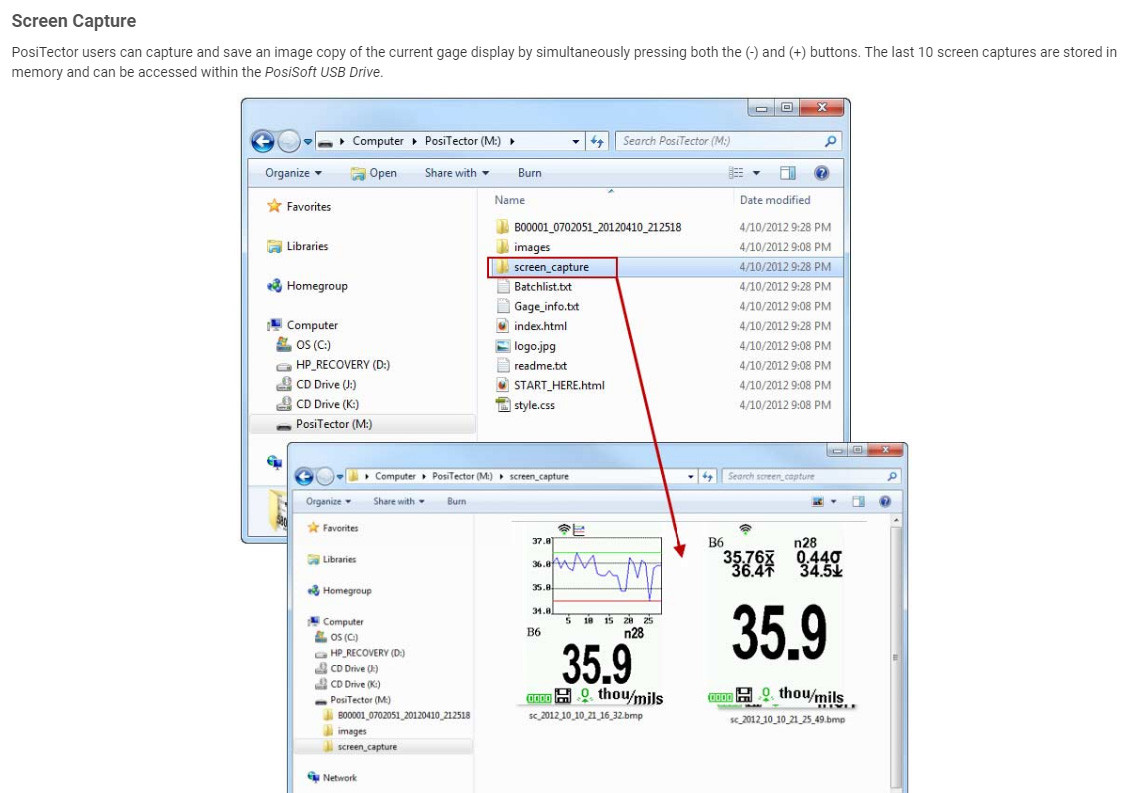This screenshot has width=1125, height=793.
Task: Select the START_HERE.html file
Action: click(x=559, y=385)
